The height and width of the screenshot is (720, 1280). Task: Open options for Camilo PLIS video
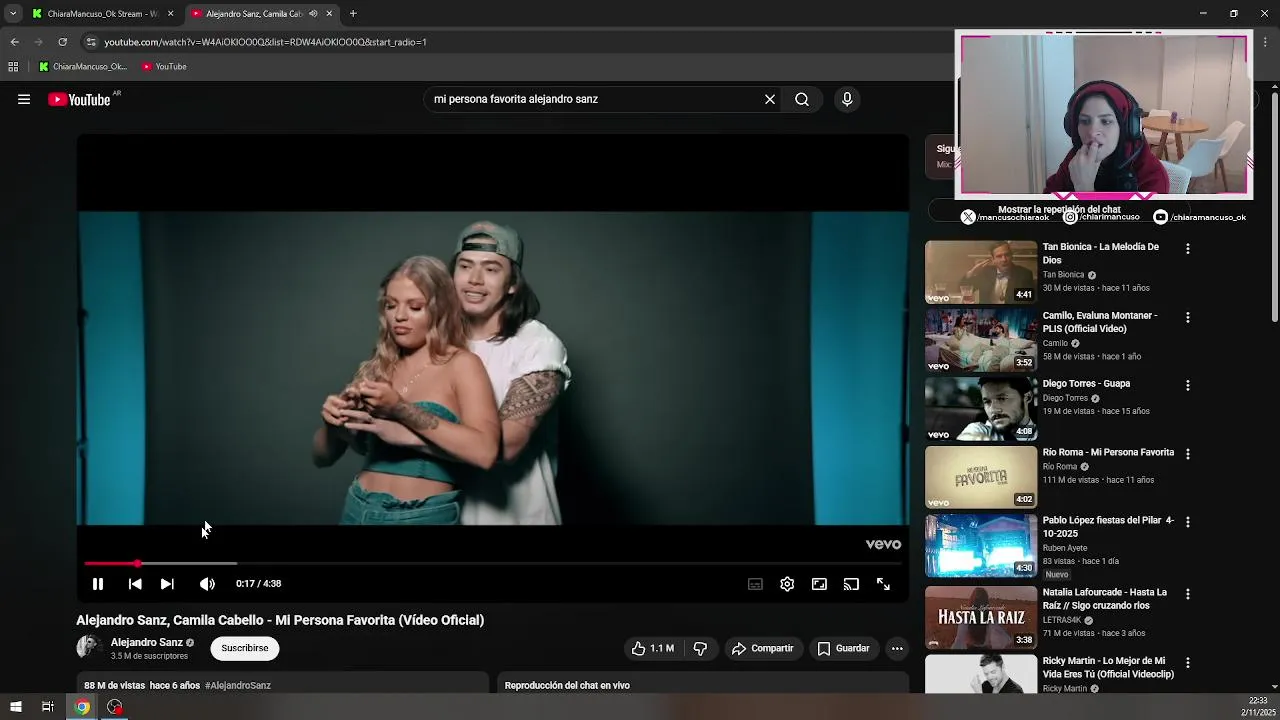pyautogui.click(x=1188, y=317)
